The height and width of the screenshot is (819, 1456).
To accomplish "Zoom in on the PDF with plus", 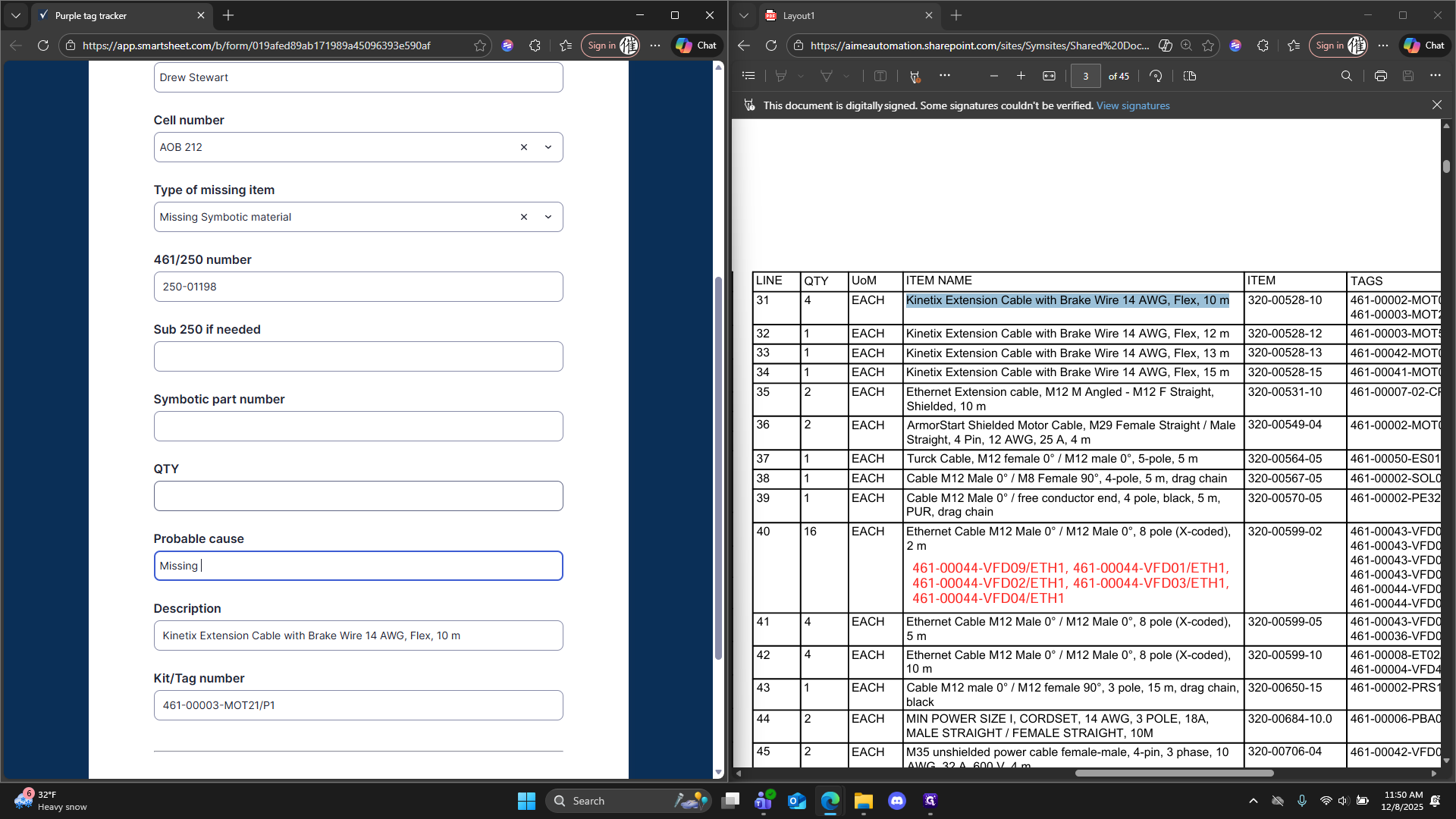I will click(1021, 76).
